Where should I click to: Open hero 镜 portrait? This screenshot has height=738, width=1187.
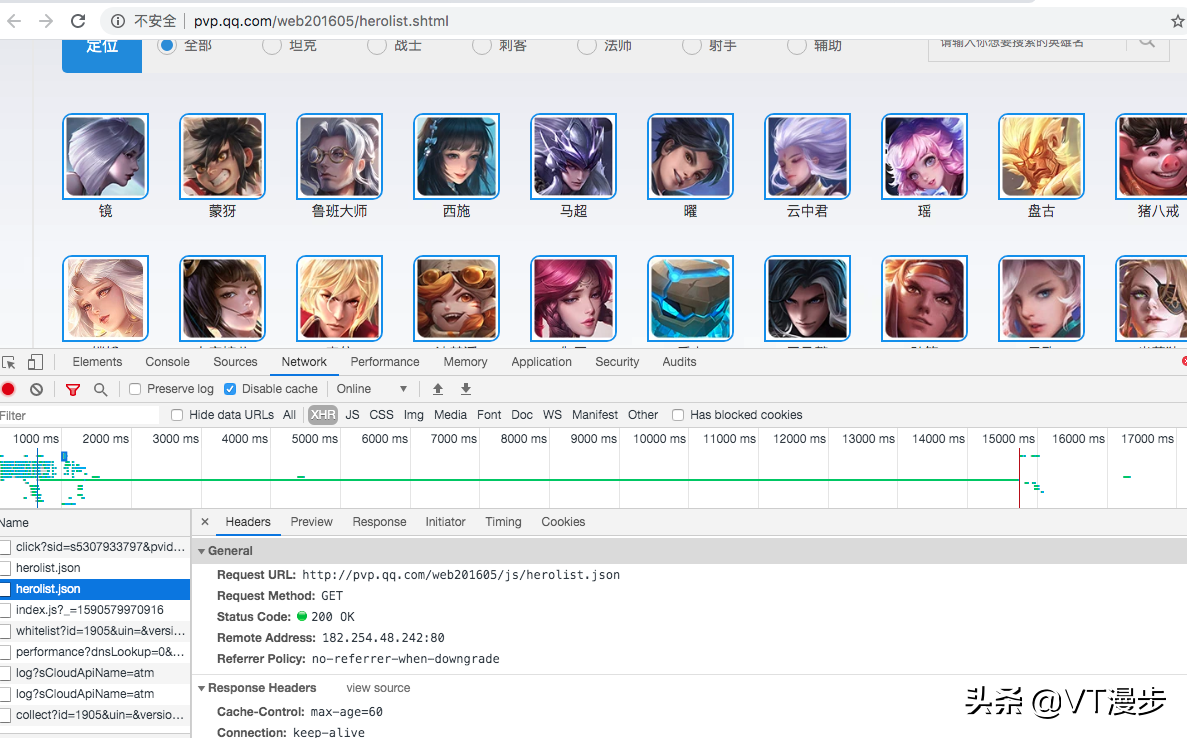coord(105,157)
